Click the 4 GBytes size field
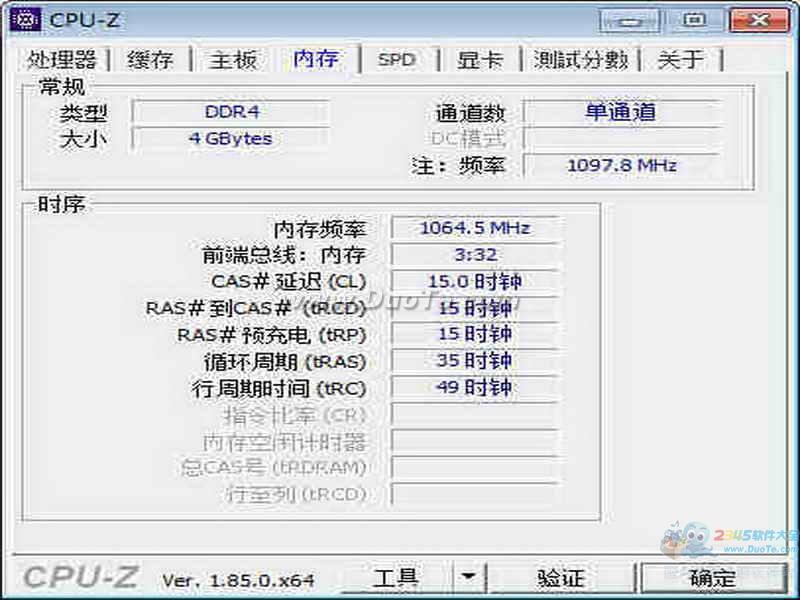This screenshot has height=600, width=800. click(231, 139)
